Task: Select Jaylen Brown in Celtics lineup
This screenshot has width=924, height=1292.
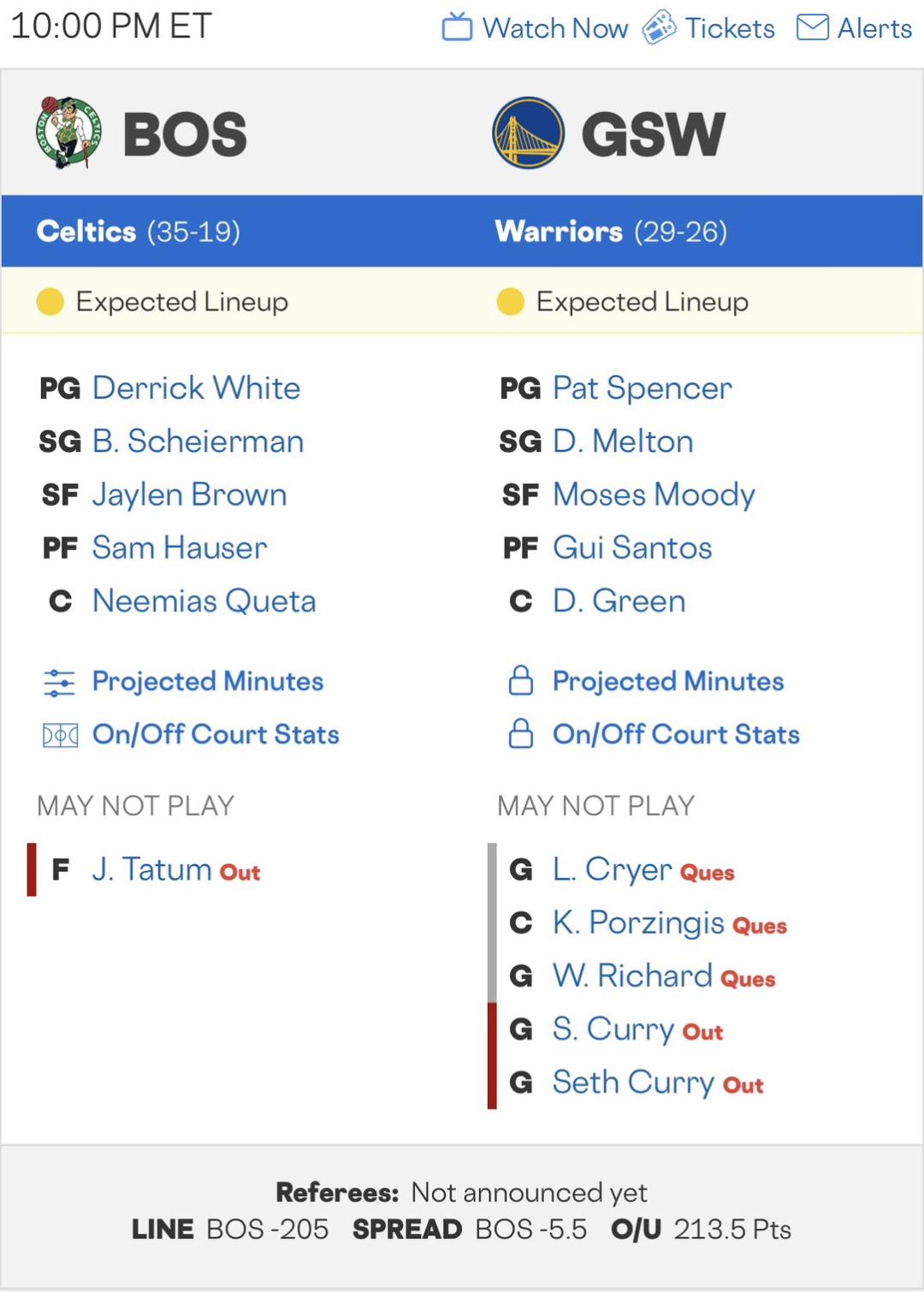Action: pyautogui.click(x=189, y=495)
